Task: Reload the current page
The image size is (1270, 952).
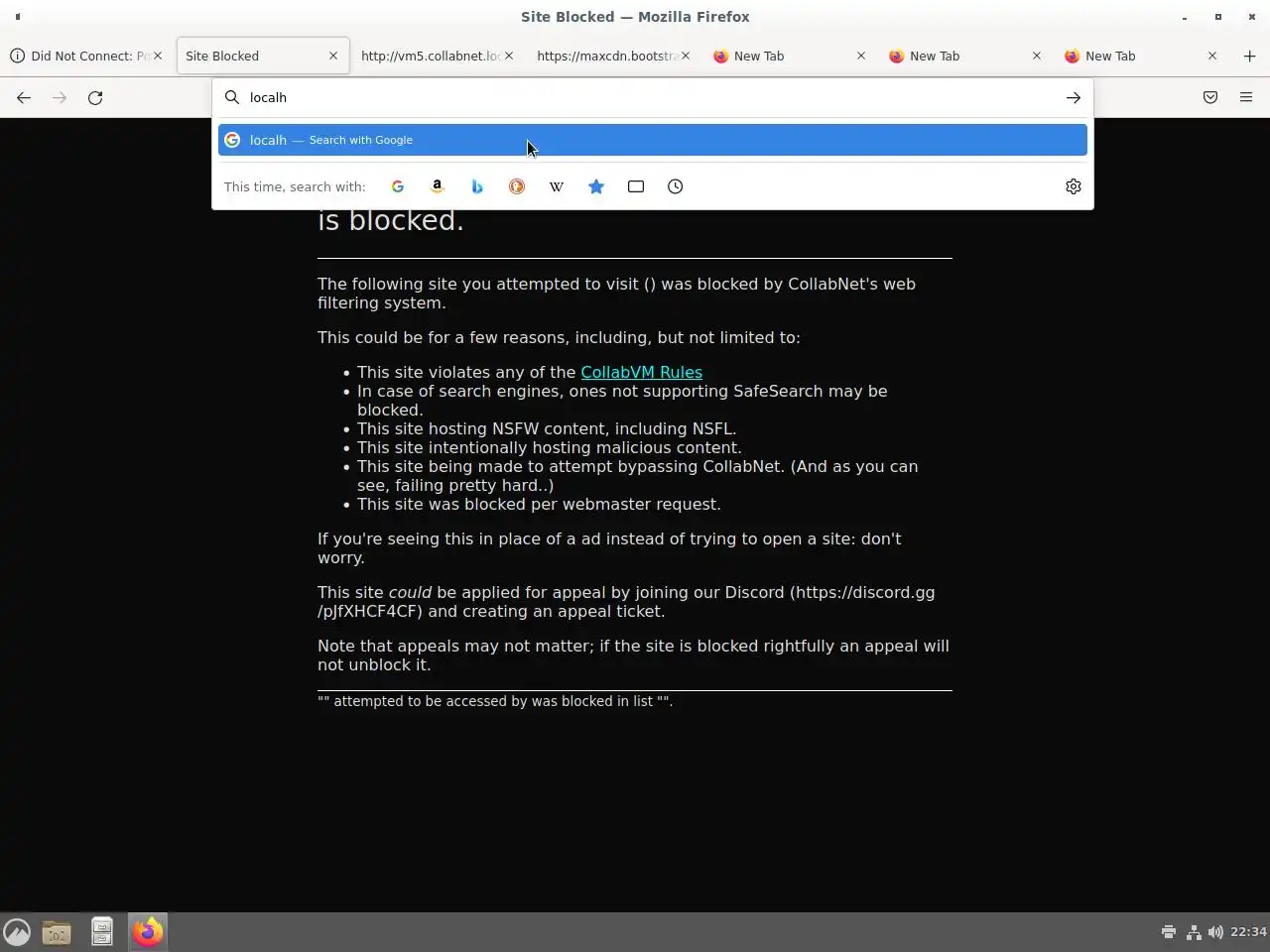Action: click(95, 97)
